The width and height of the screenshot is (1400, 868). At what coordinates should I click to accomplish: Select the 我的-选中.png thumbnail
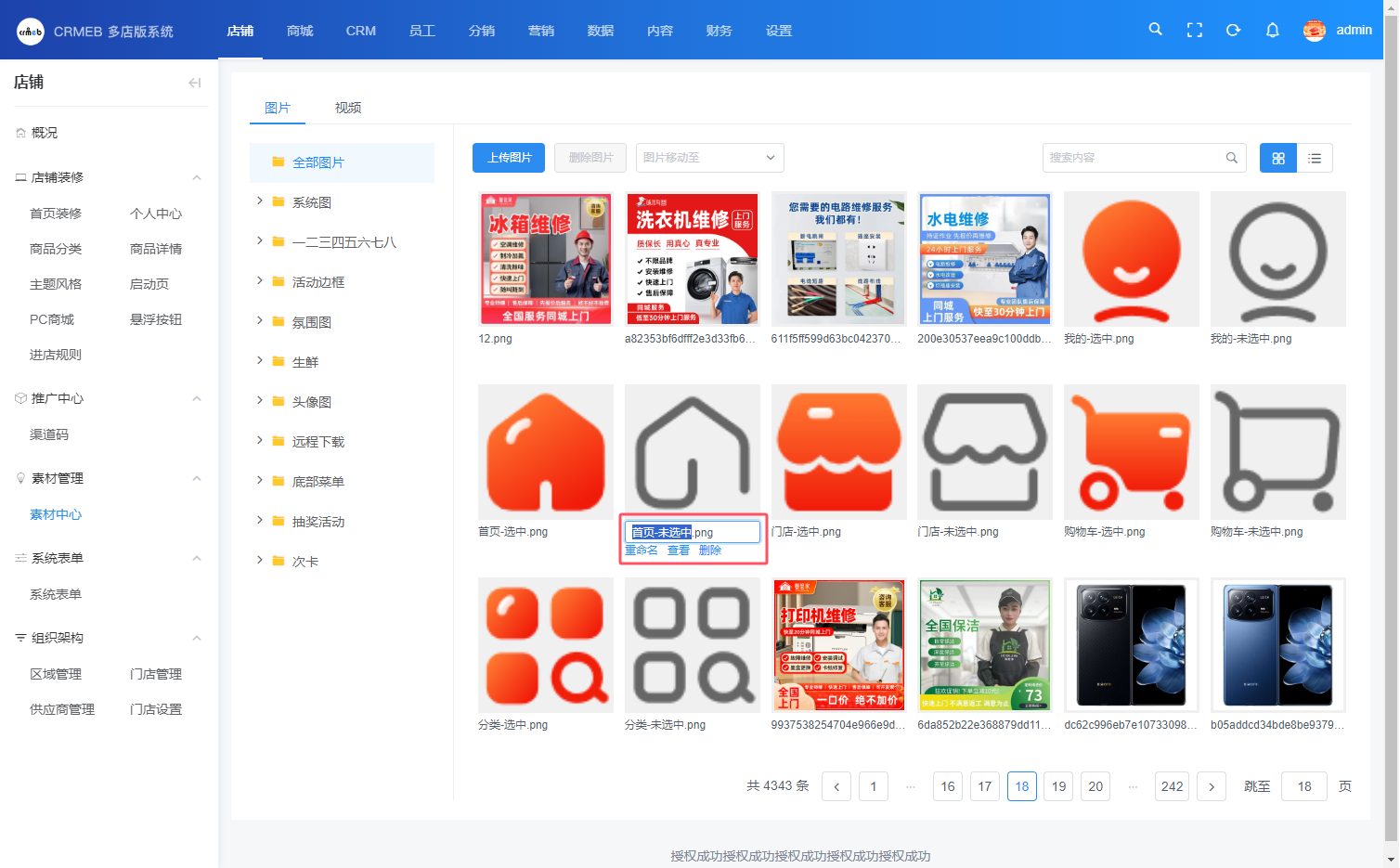[x=1132, y=259]
